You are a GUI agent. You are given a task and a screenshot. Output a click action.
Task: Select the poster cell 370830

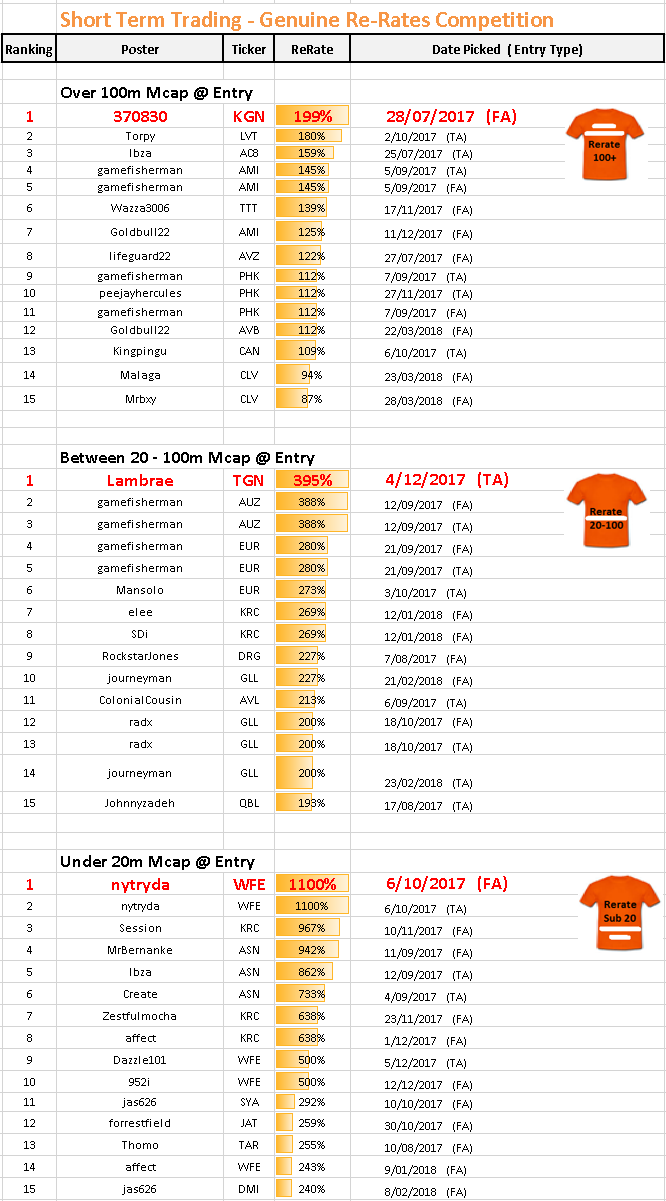tap(139, 117)
